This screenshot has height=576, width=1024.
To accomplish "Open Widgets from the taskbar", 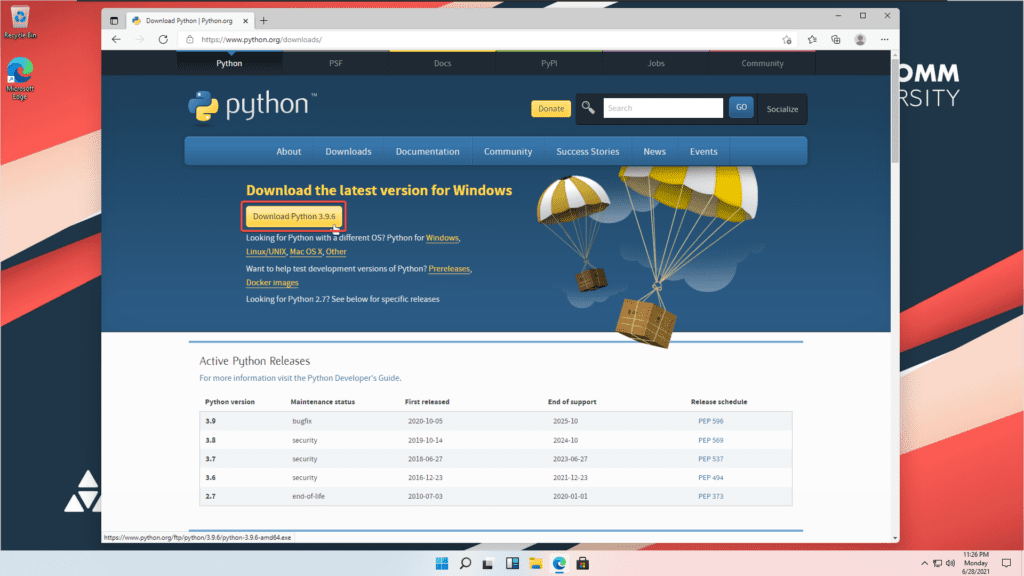I will pos(512,564).
